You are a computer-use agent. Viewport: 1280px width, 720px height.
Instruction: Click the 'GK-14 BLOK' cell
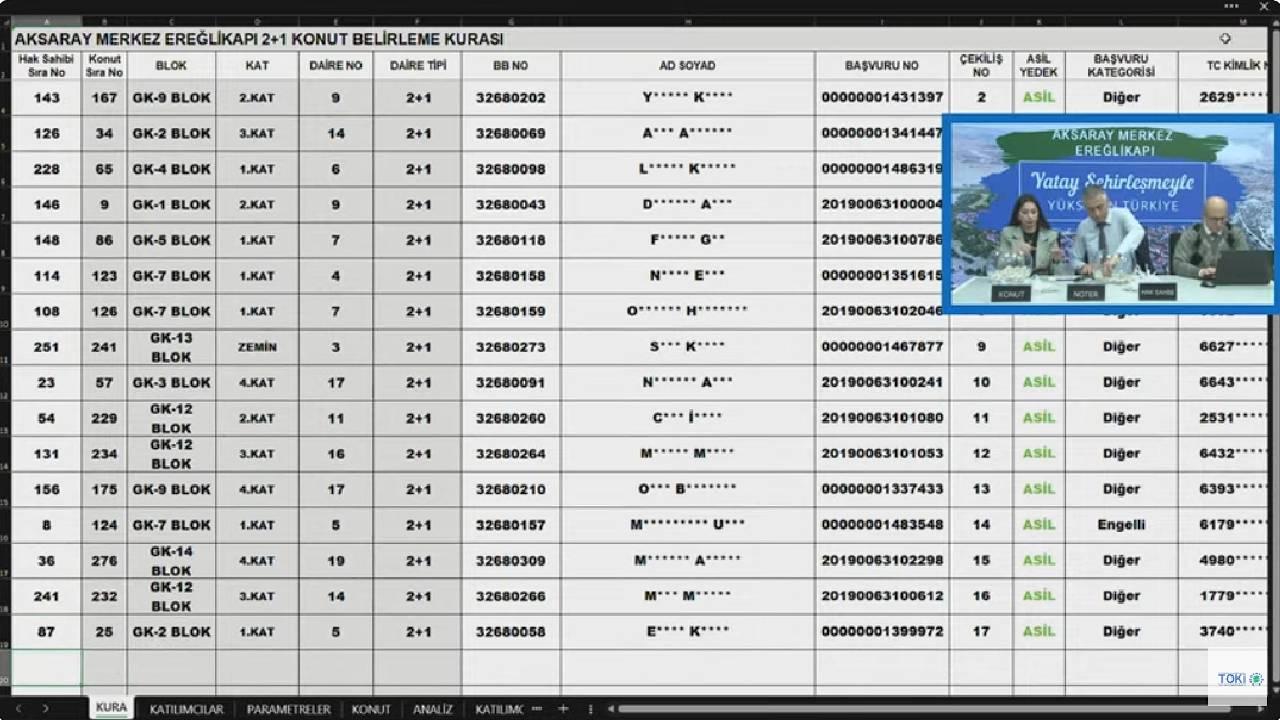pyautogui.click(x=171, y=561)
